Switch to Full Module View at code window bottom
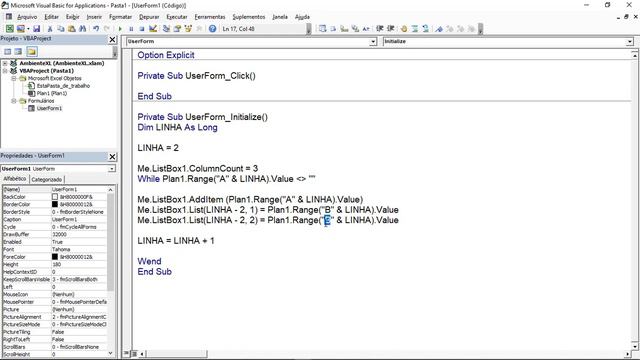640x360 pixels. click(134, 353)
